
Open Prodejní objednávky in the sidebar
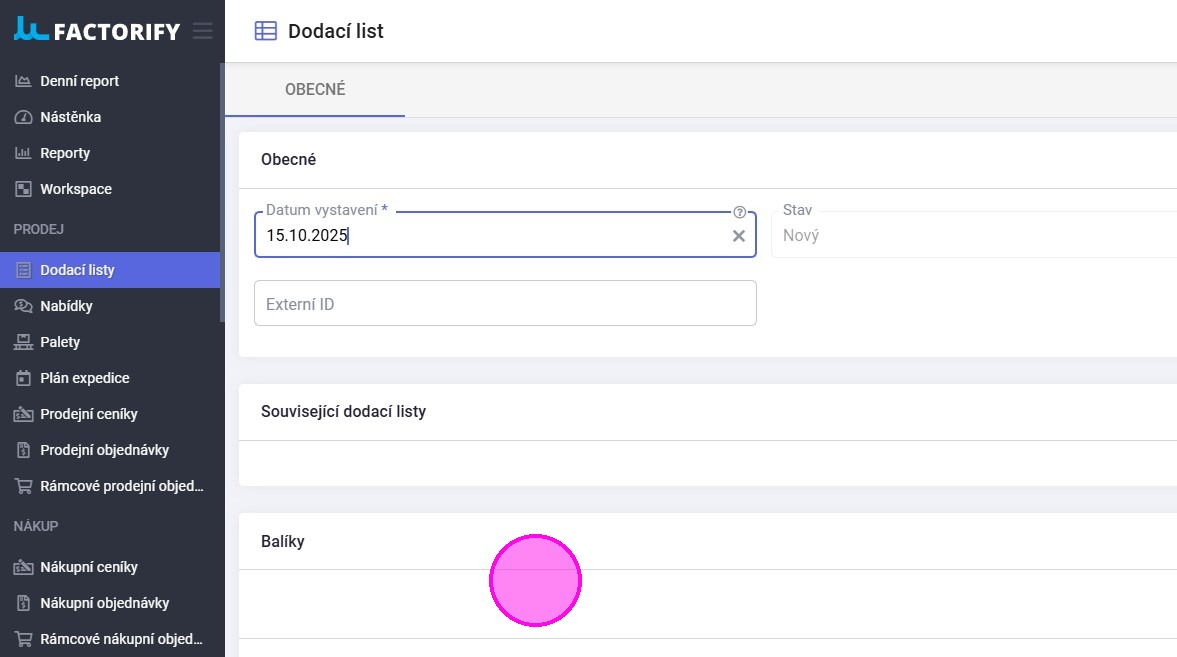point(104,450)
